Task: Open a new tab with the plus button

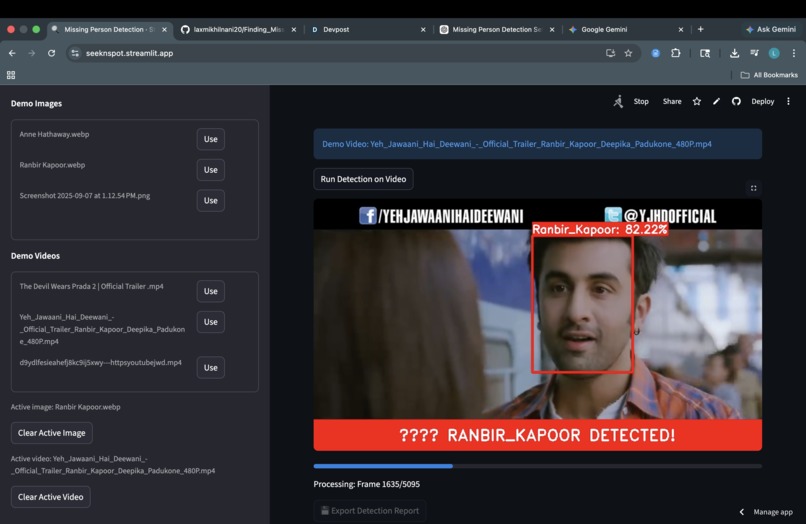Action: (700, 29)
